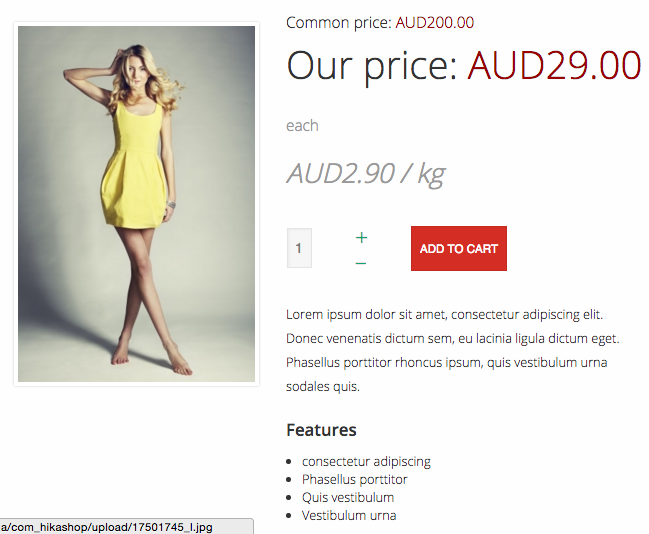Select the AUD2.90 / kg unit price
Image resolution: width=649 pixels, height=534 pixels.
(366, 174)
